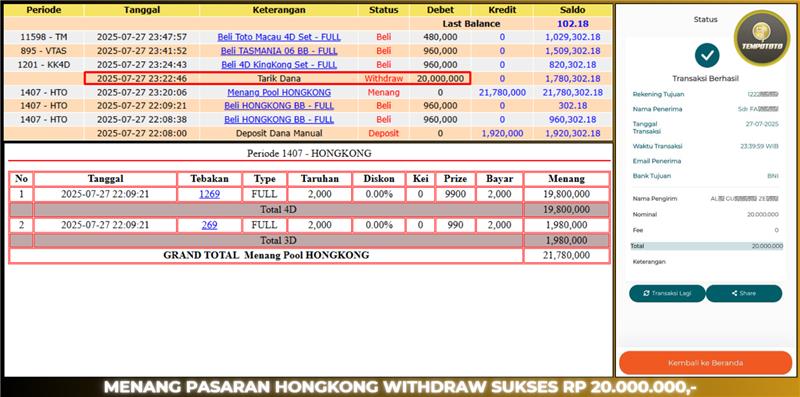
Task: Click the Kredit column header
Action: (x=502, y=10)
